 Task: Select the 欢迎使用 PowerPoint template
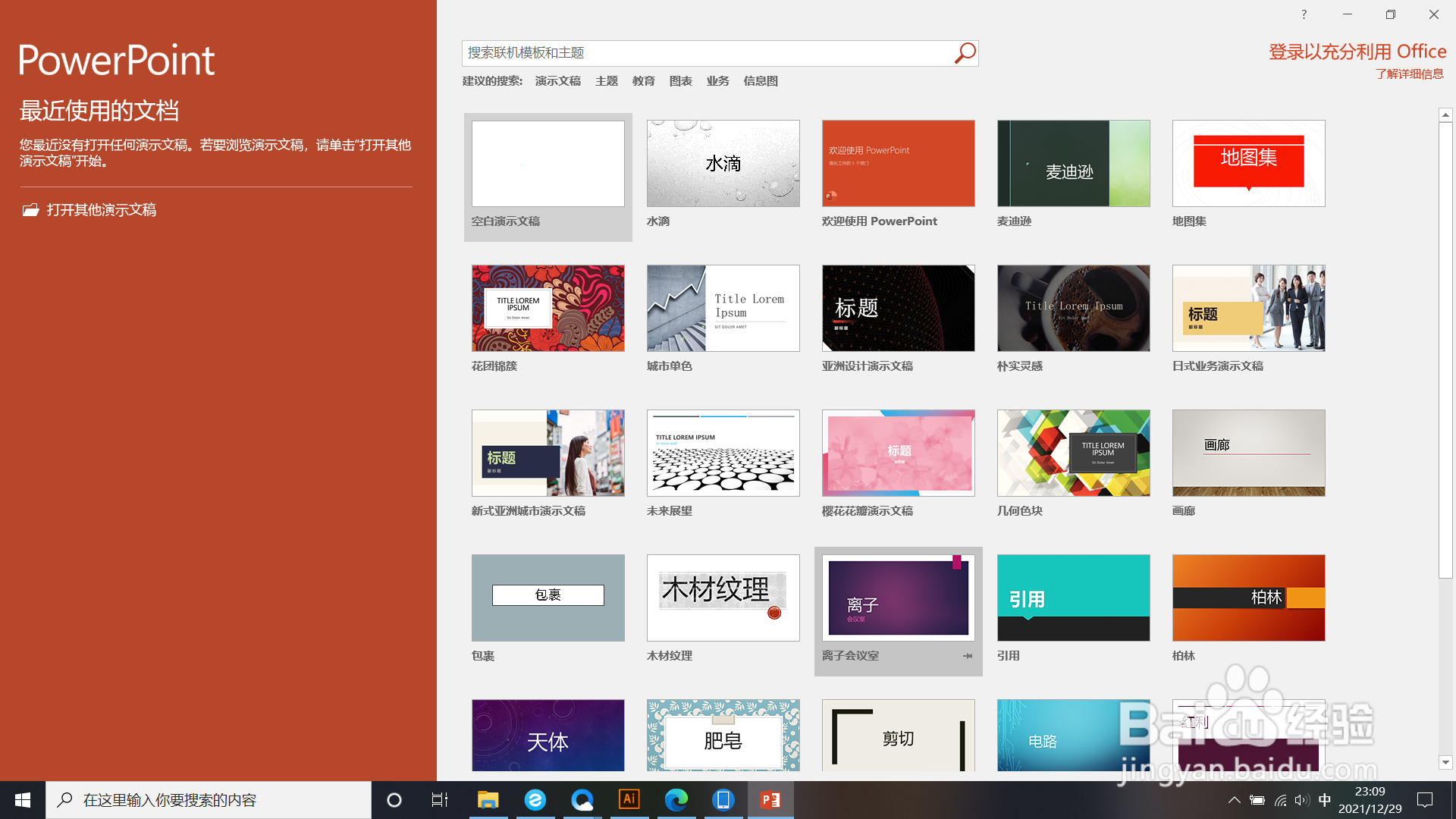click(x=899, y=164)
